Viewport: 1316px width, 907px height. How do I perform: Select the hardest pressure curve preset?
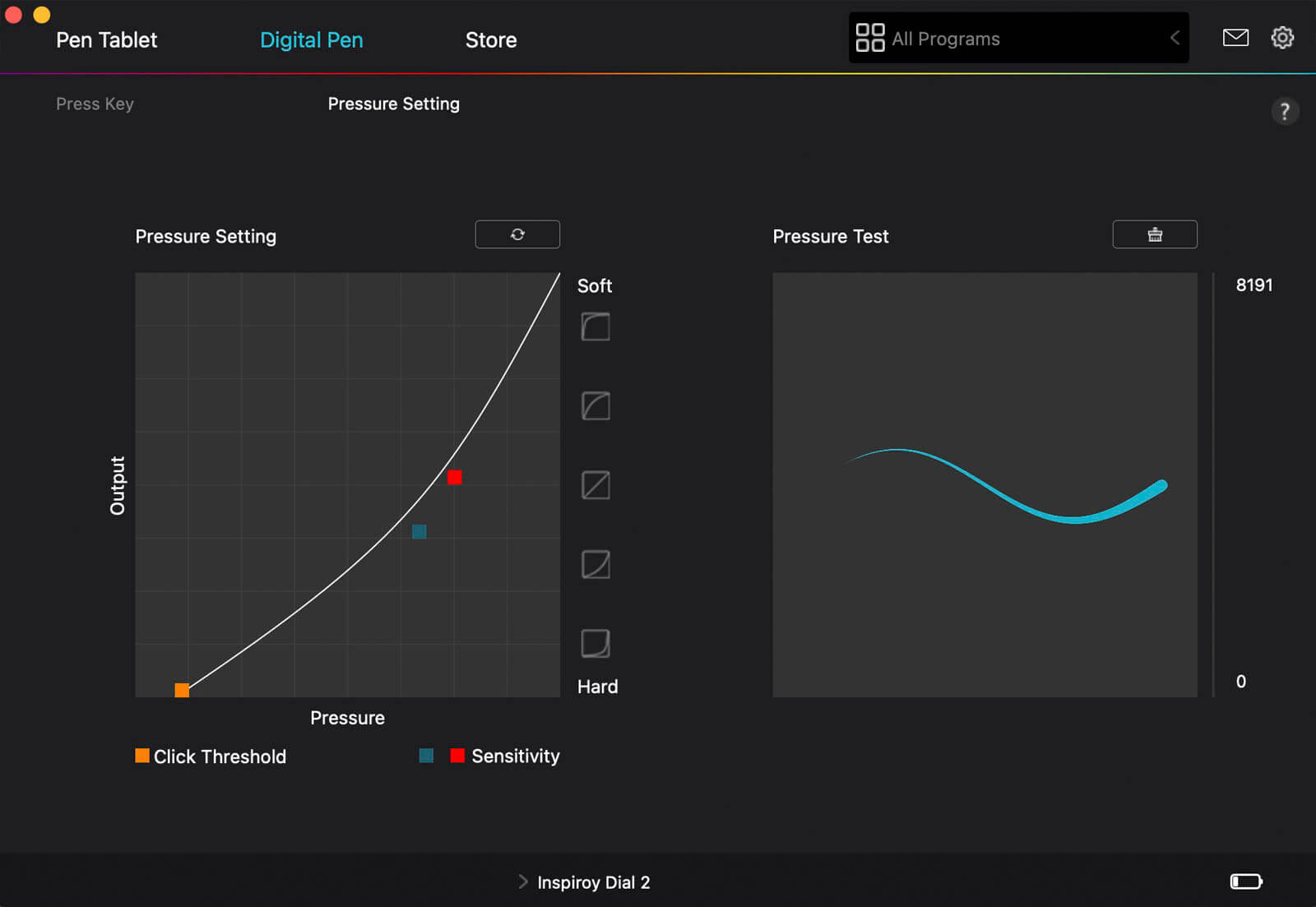click(595, 643)
